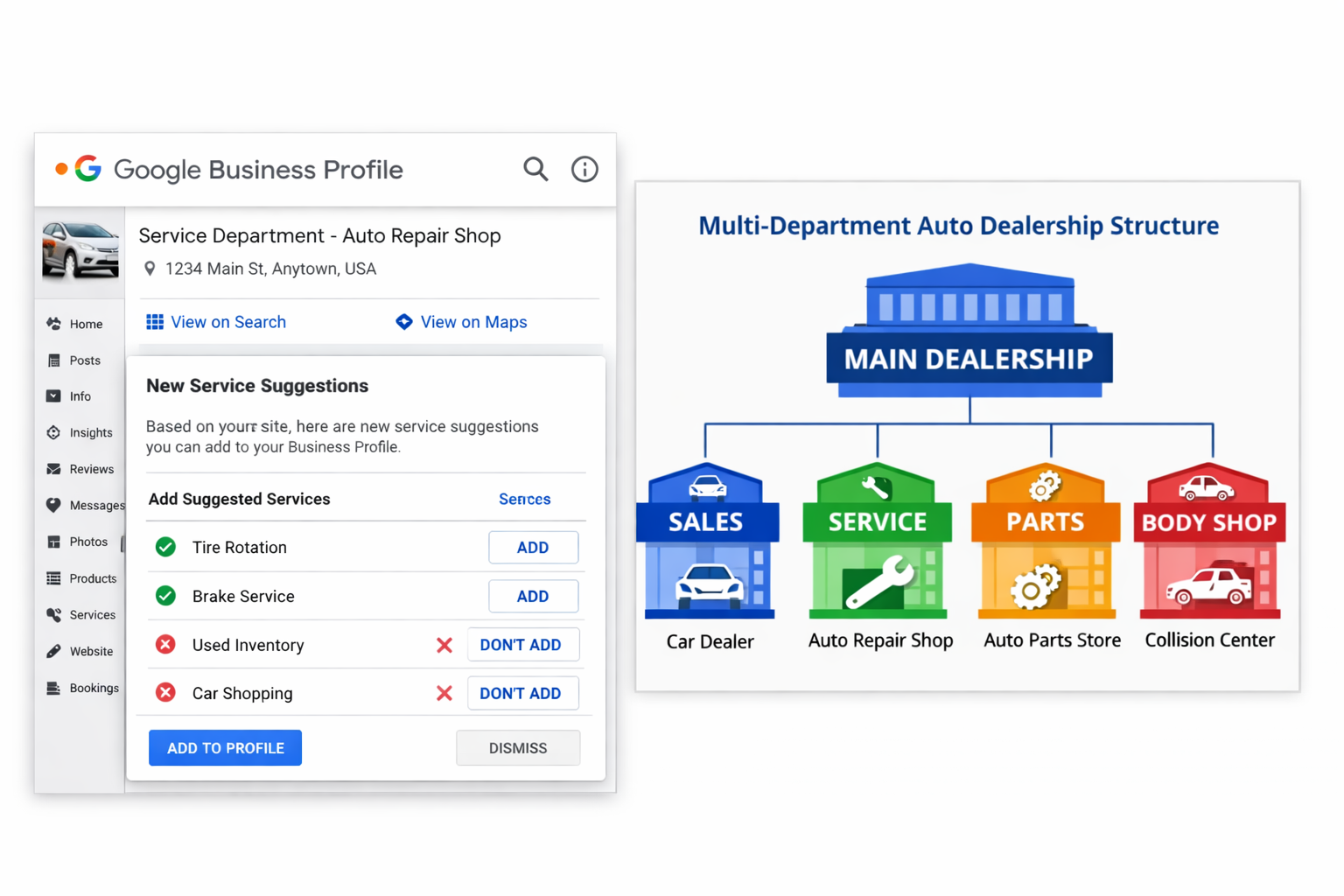Dismiss the service suggestions panel
Viewport: 1344px width, 896px height.
(518, 747)
